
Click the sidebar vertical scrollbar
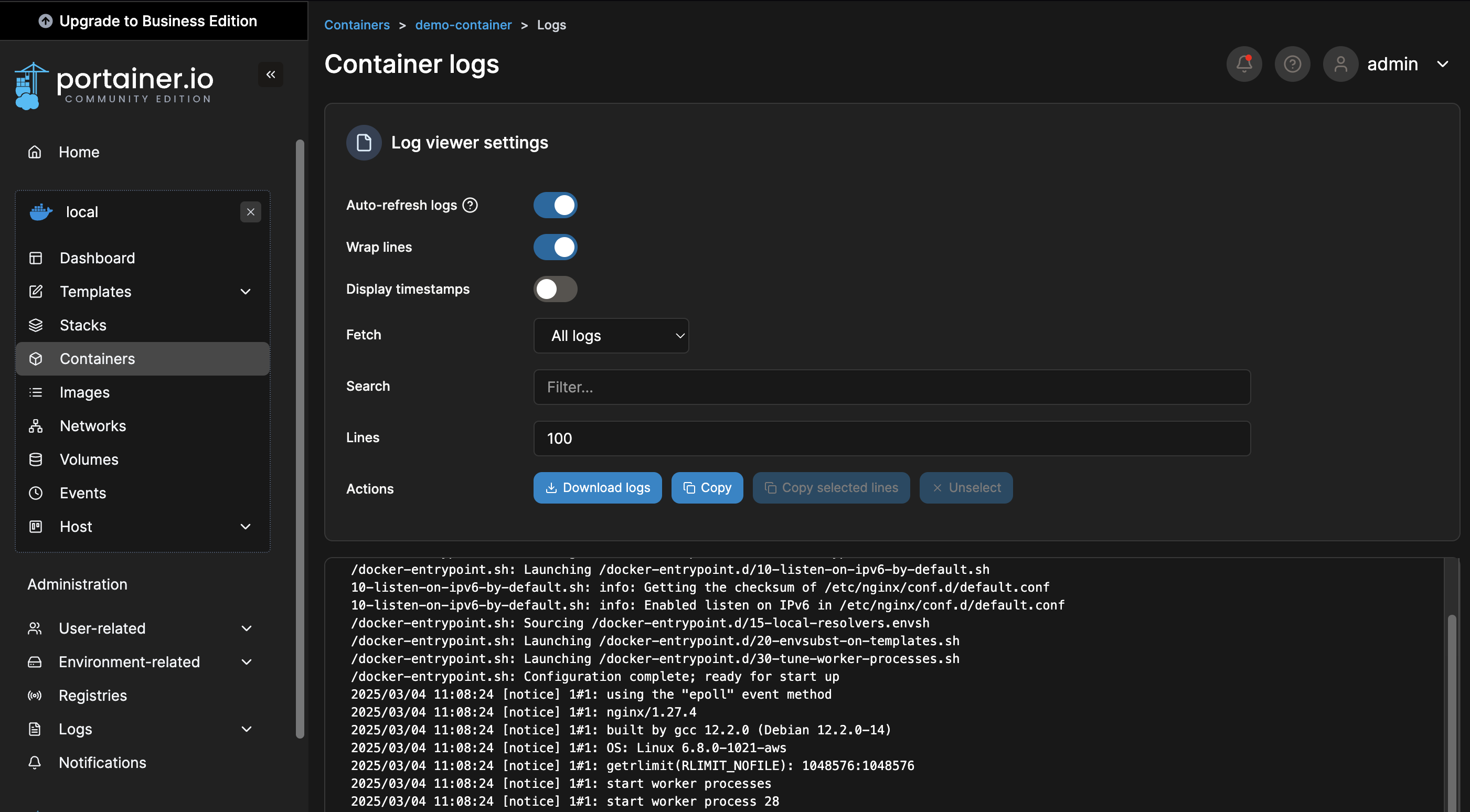pyautogui.click(x=300, y=440)
